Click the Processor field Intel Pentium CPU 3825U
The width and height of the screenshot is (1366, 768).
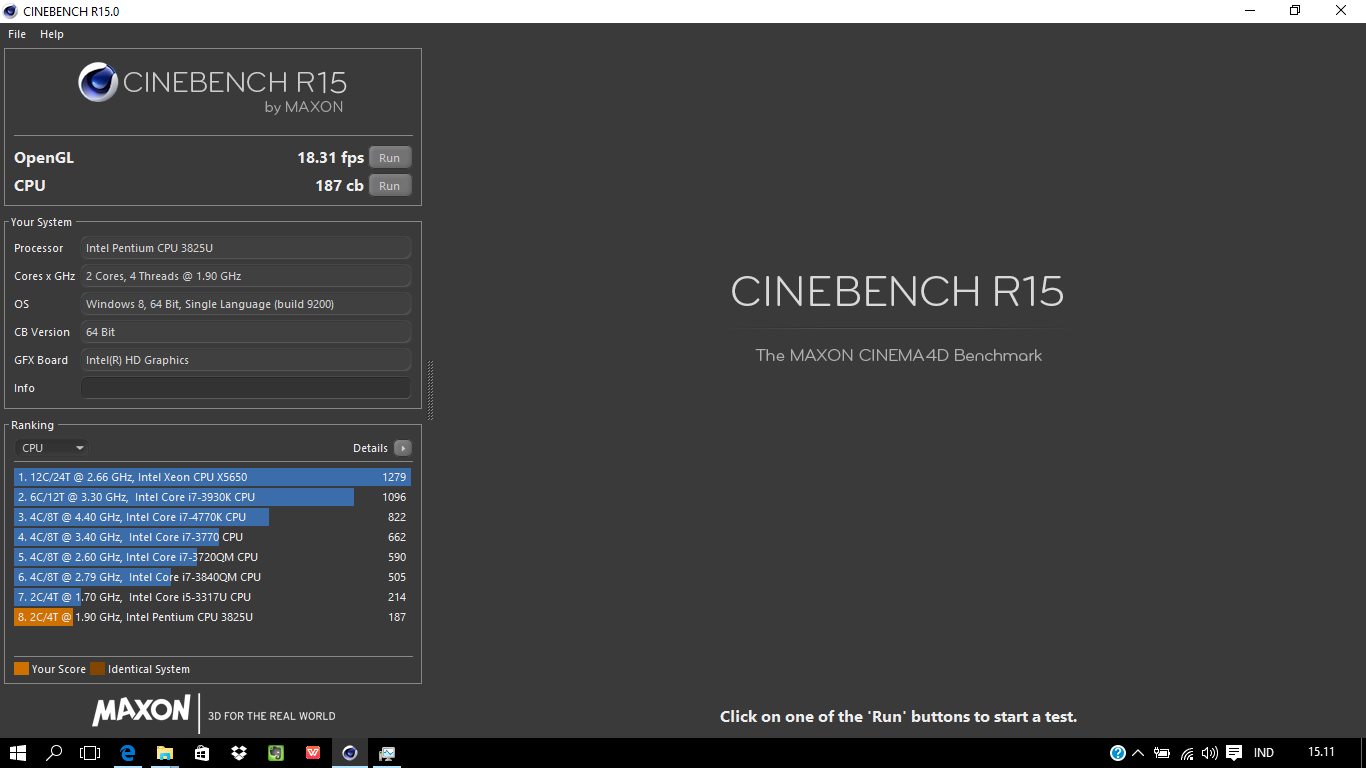click(246, 248)
